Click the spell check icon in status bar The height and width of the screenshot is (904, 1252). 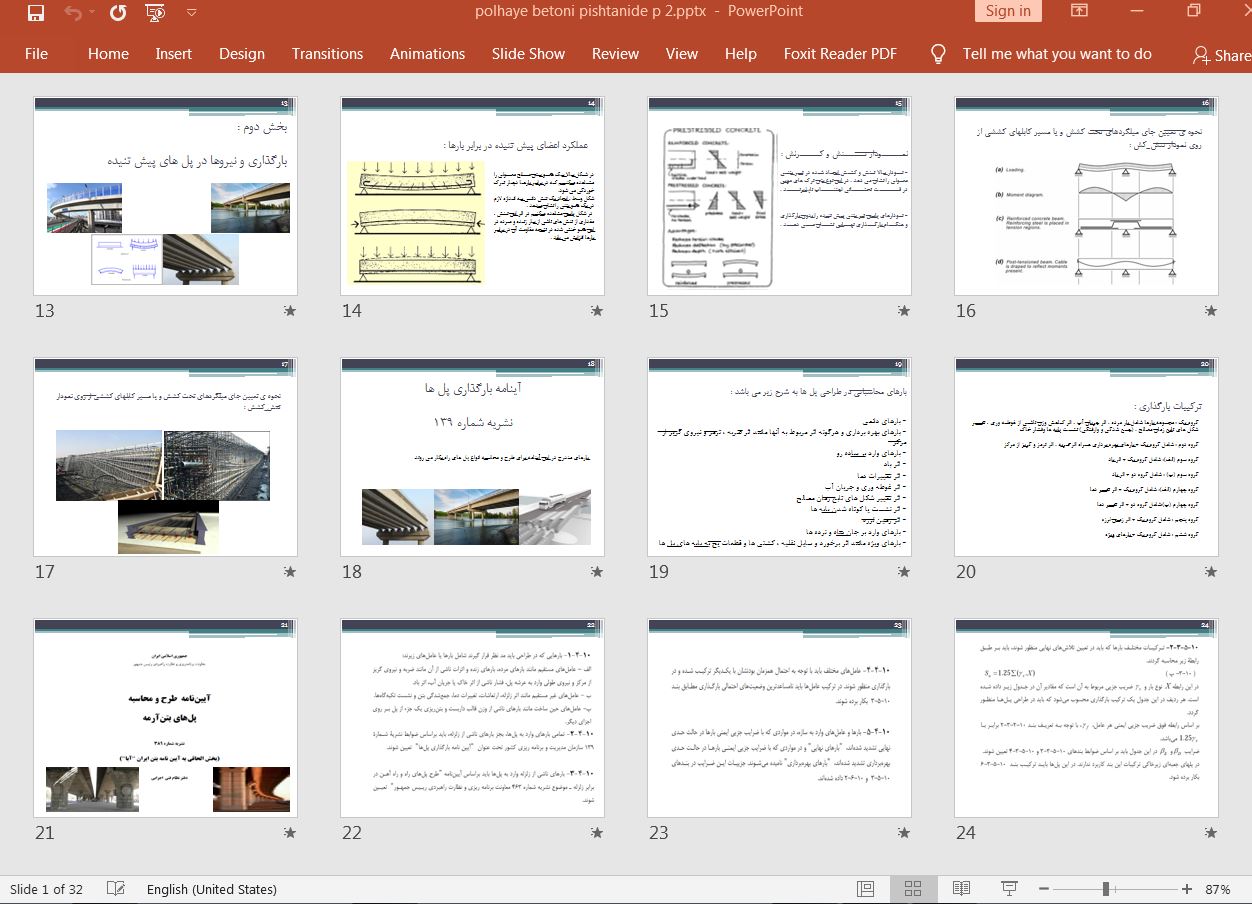[116, 889]
